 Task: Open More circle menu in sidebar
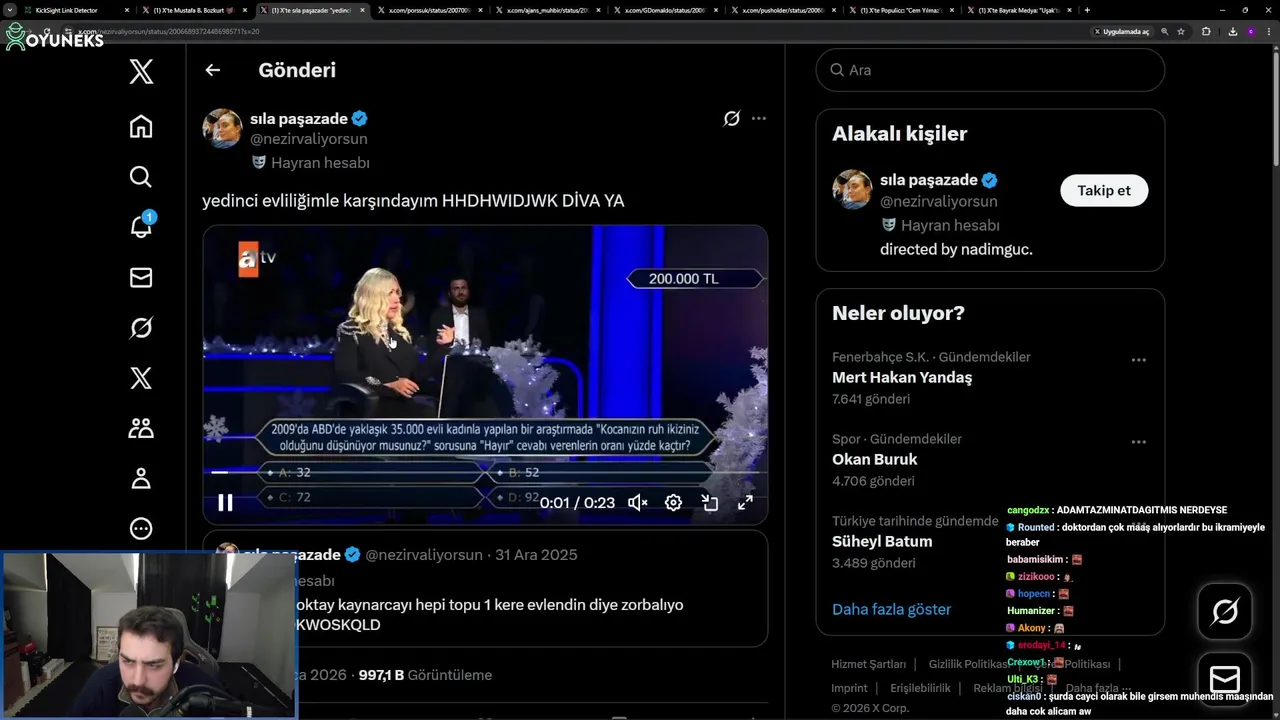(141, 528)
